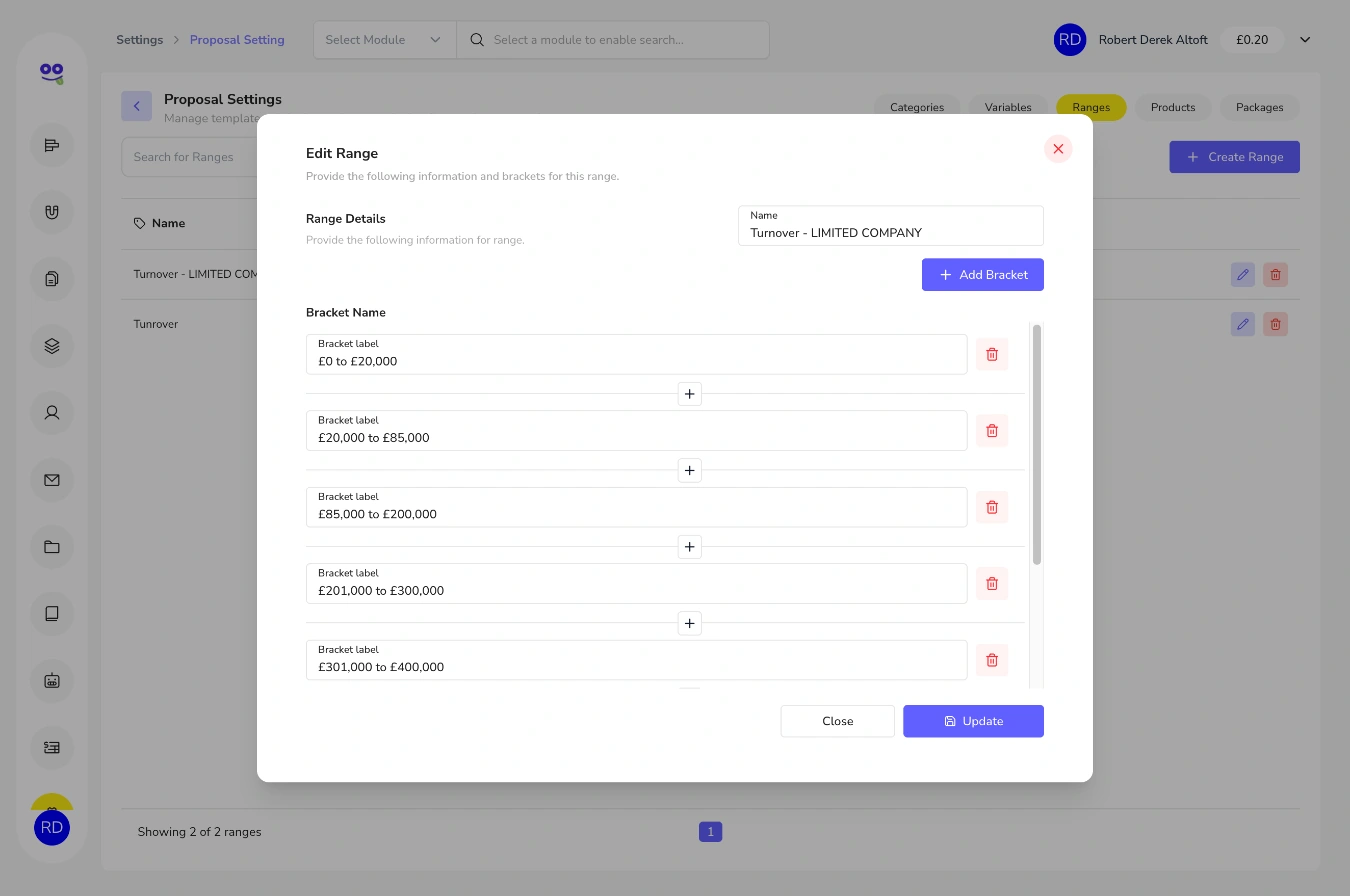Click the app logo at the sidebar top
The width and height of the screenshot is (1350, 896).
coord(52,72)
